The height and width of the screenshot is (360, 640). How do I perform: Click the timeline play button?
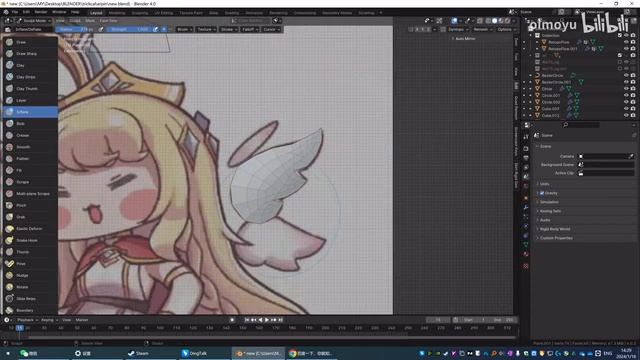coord(267,320)
